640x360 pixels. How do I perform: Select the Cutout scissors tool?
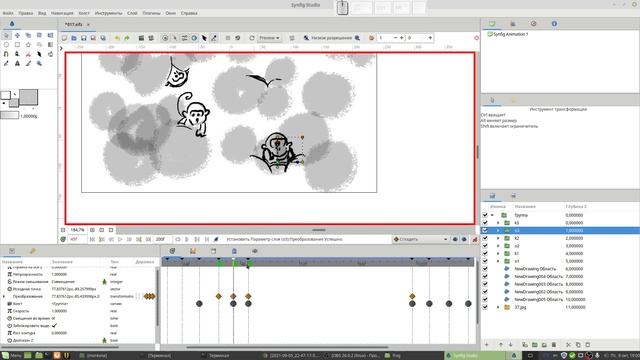click(28, 54)
